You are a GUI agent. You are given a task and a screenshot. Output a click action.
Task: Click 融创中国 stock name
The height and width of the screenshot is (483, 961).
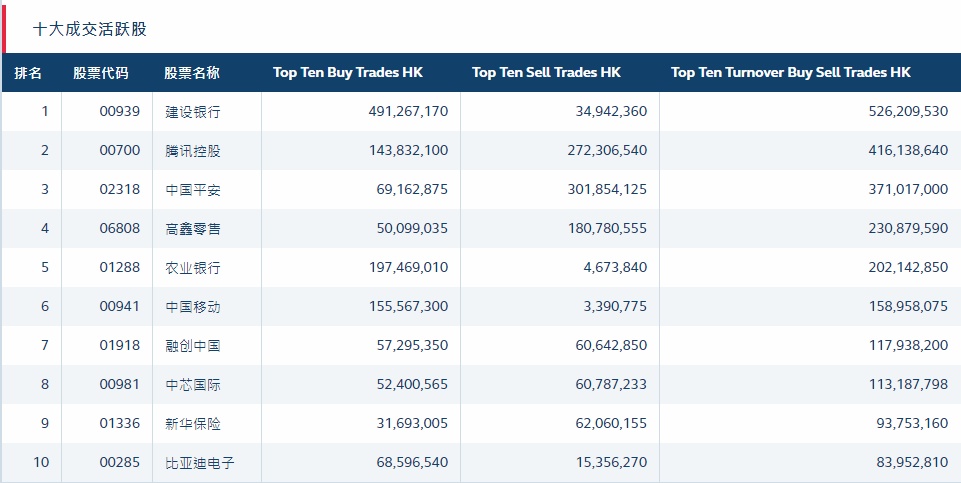click(x=193, y=346)
